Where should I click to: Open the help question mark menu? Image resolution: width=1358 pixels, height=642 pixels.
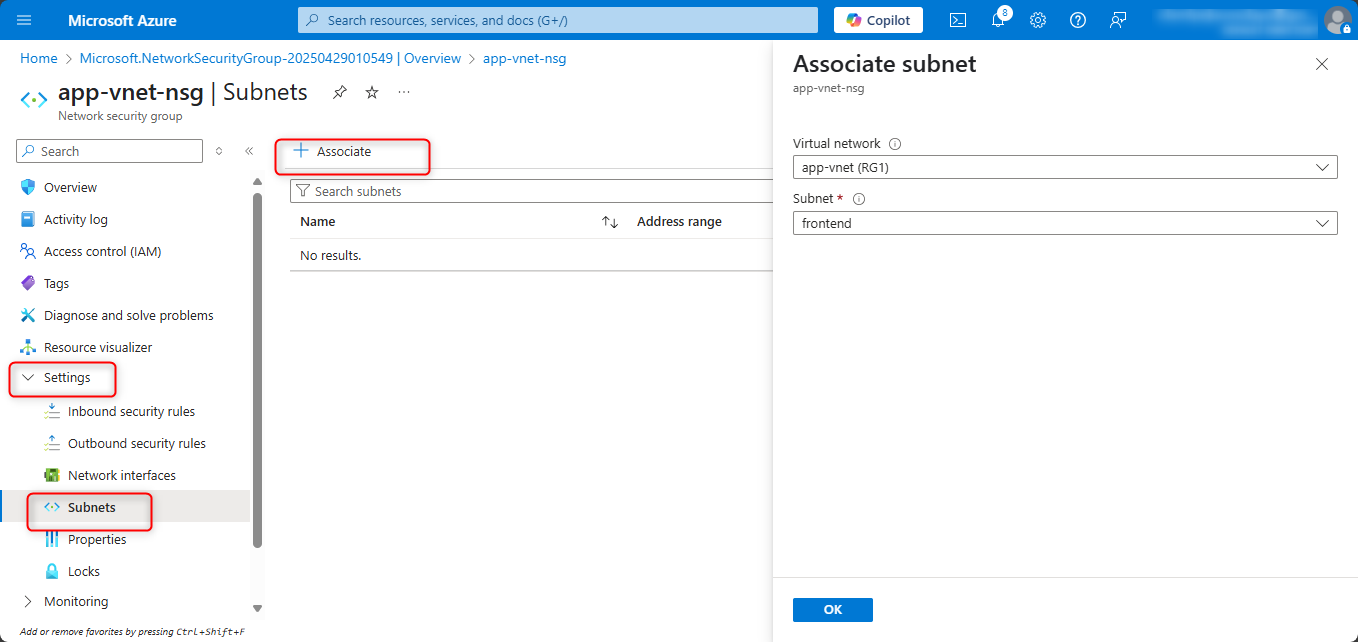[x=1078, y=20]
